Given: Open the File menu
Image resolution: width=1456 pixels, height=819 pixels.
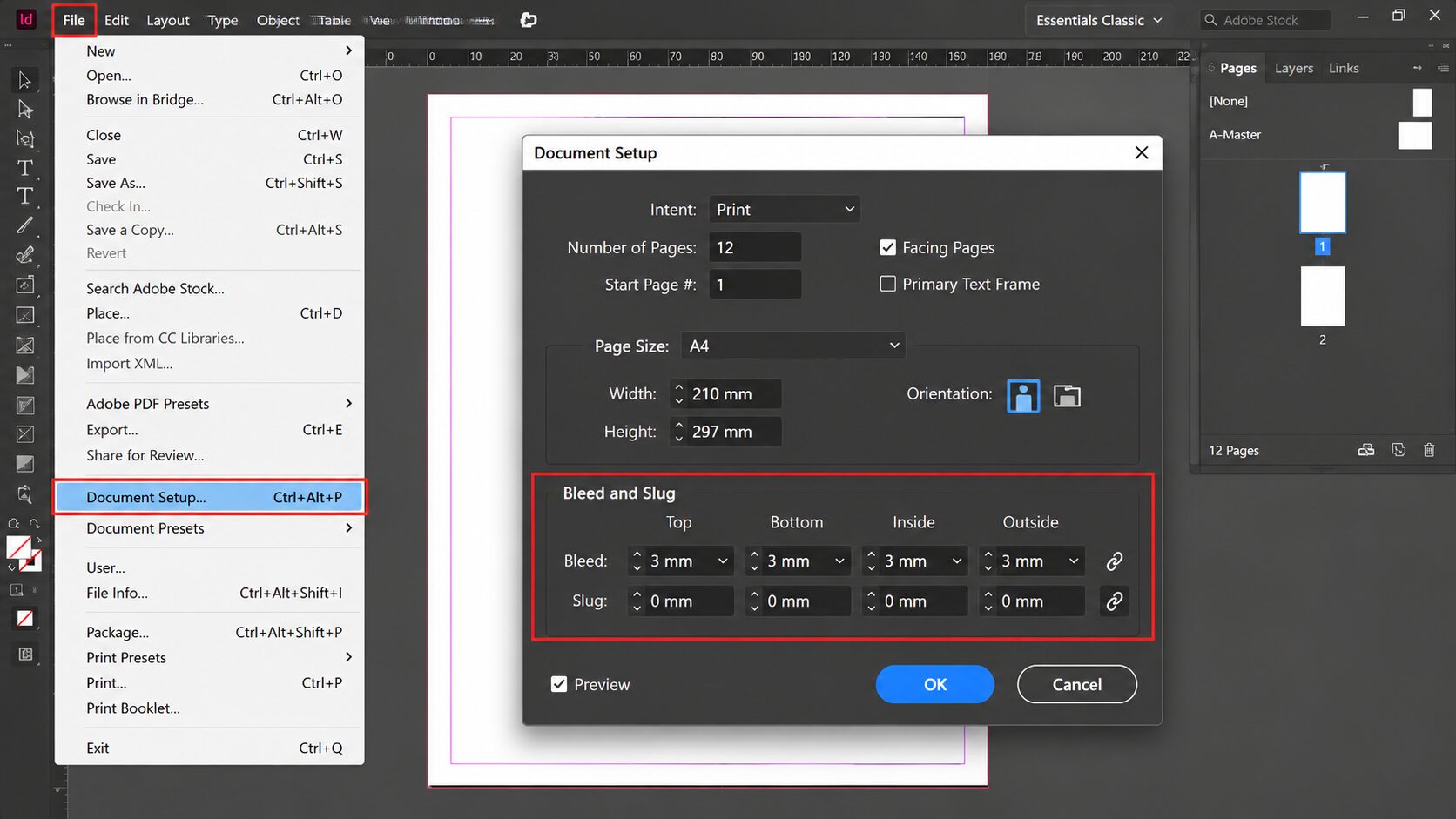Looking at the screenshot, I should pos(73,20).
